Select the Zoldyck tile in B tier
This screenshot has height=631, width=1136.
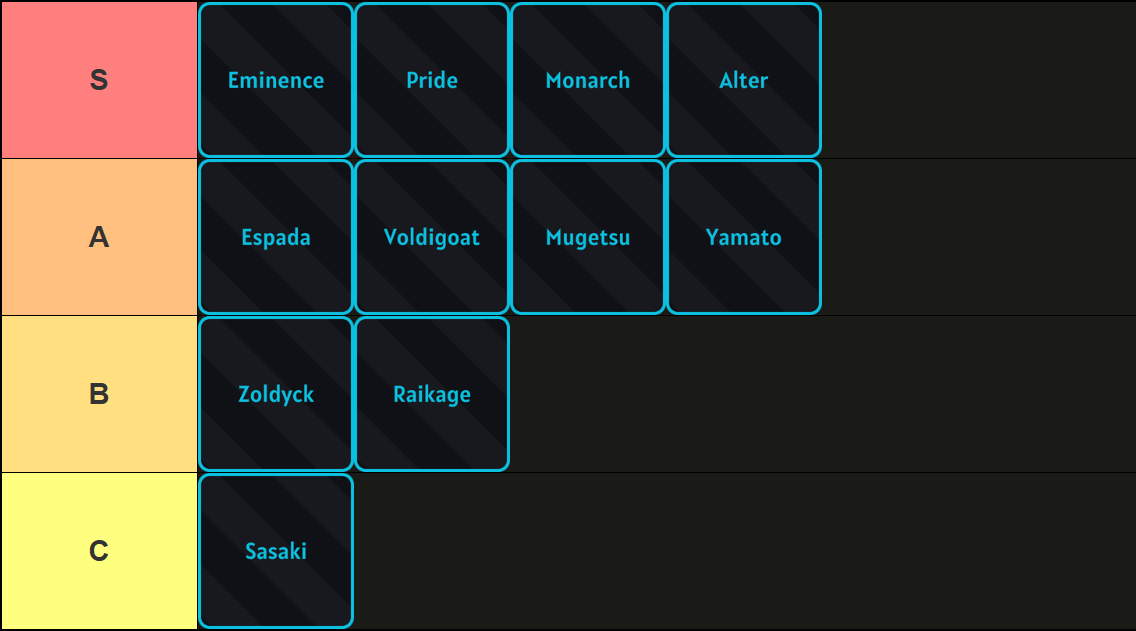click(x=275, y=393)
